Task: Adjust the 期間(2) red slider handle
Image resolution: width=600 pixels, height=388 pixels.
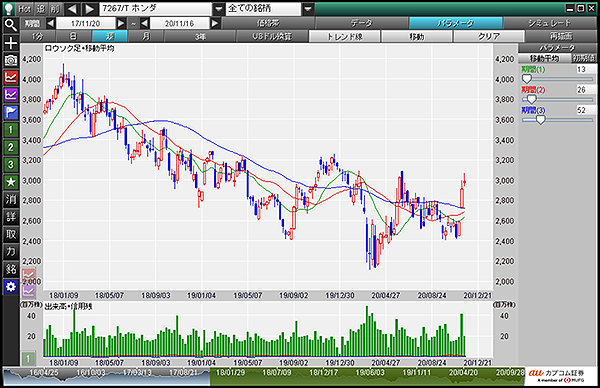Action: [532, 99]
